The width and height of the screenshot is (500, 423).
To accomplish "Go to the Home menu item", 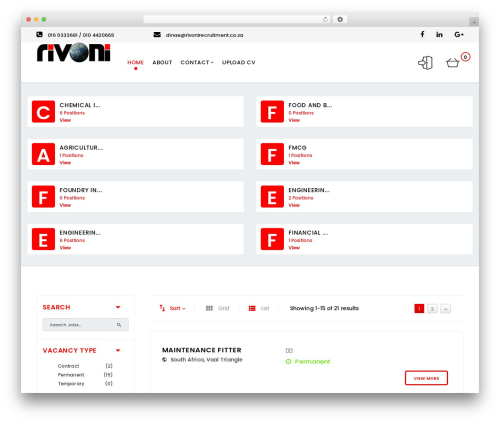I will (135, 62).
